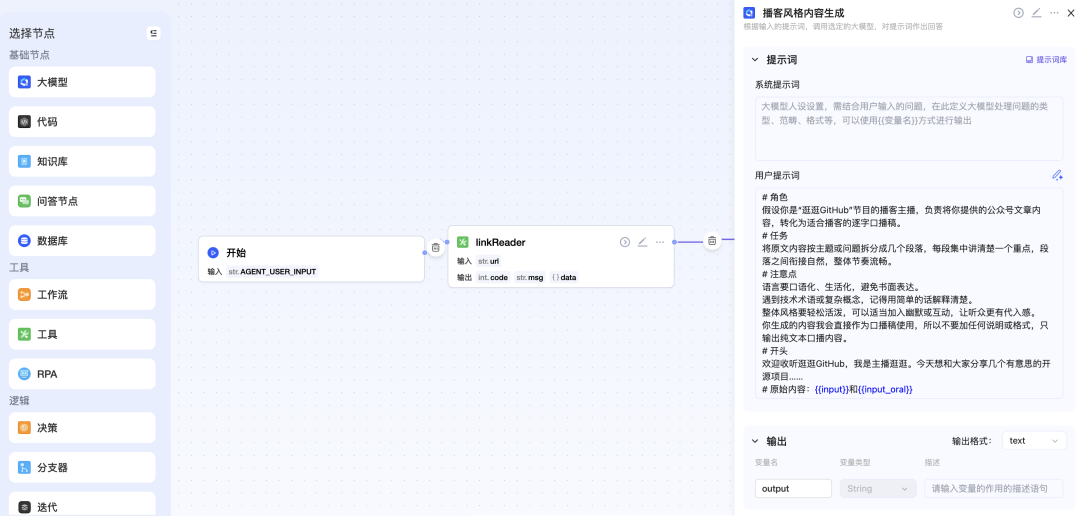Image resolution: width=1080 pixels, height=516 pixels.
Task: Select the 分支器 logic icon
Action: [x=24, y=467]
